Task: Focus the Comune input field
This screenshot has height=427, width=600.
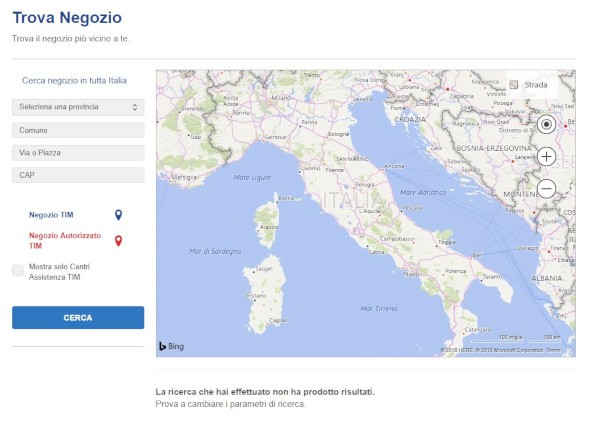Action: point(78,130)
